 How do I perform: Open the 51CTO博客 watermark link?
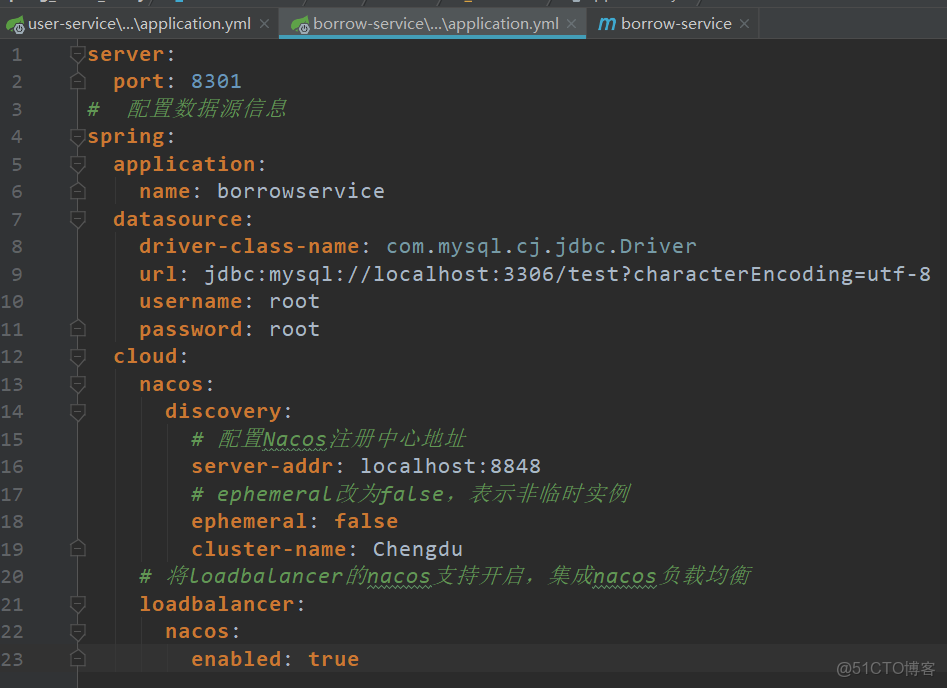point(886,667)
